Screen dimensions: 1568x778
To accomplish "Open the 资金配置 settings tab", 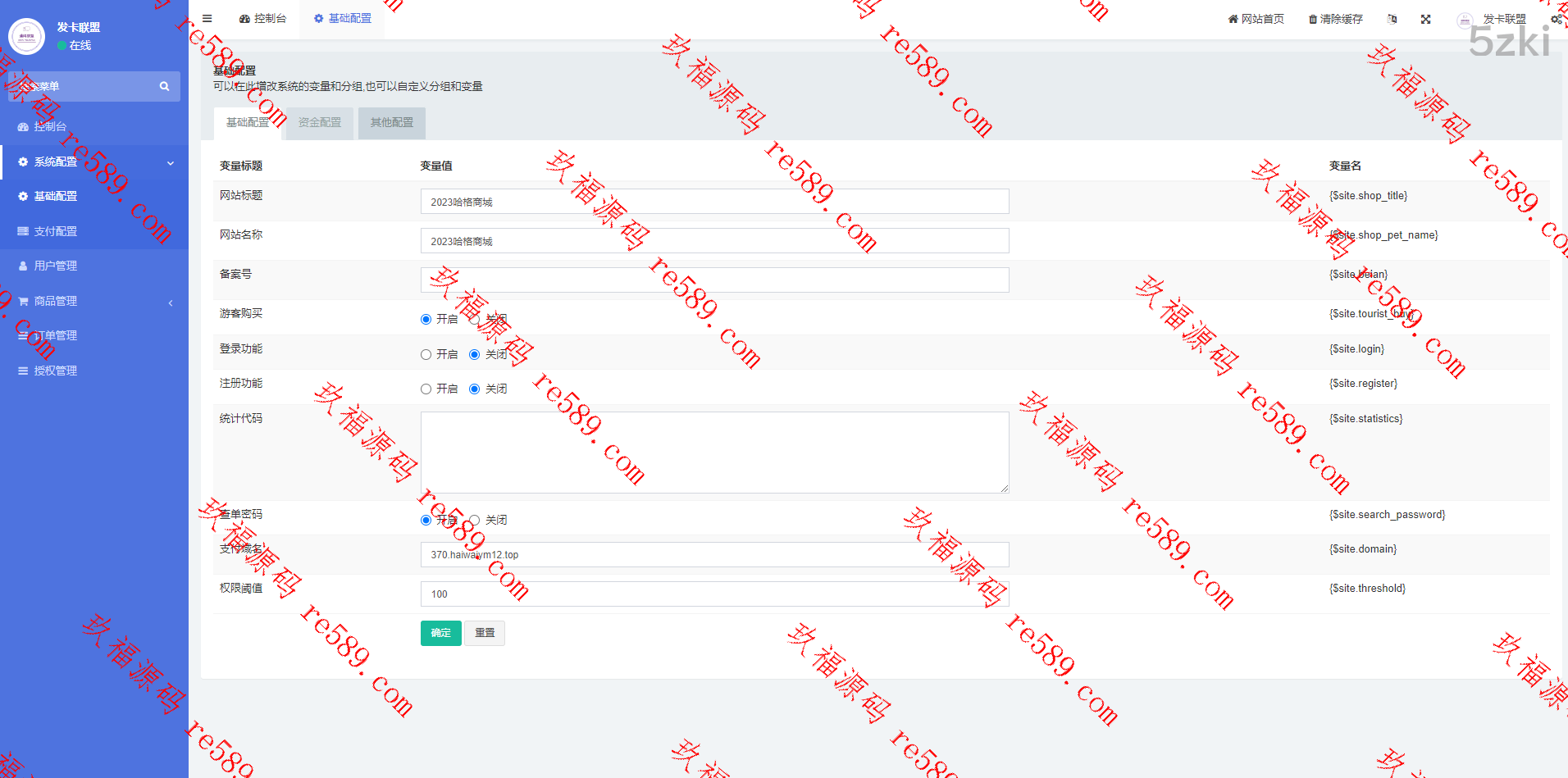I will pos(320,123).
